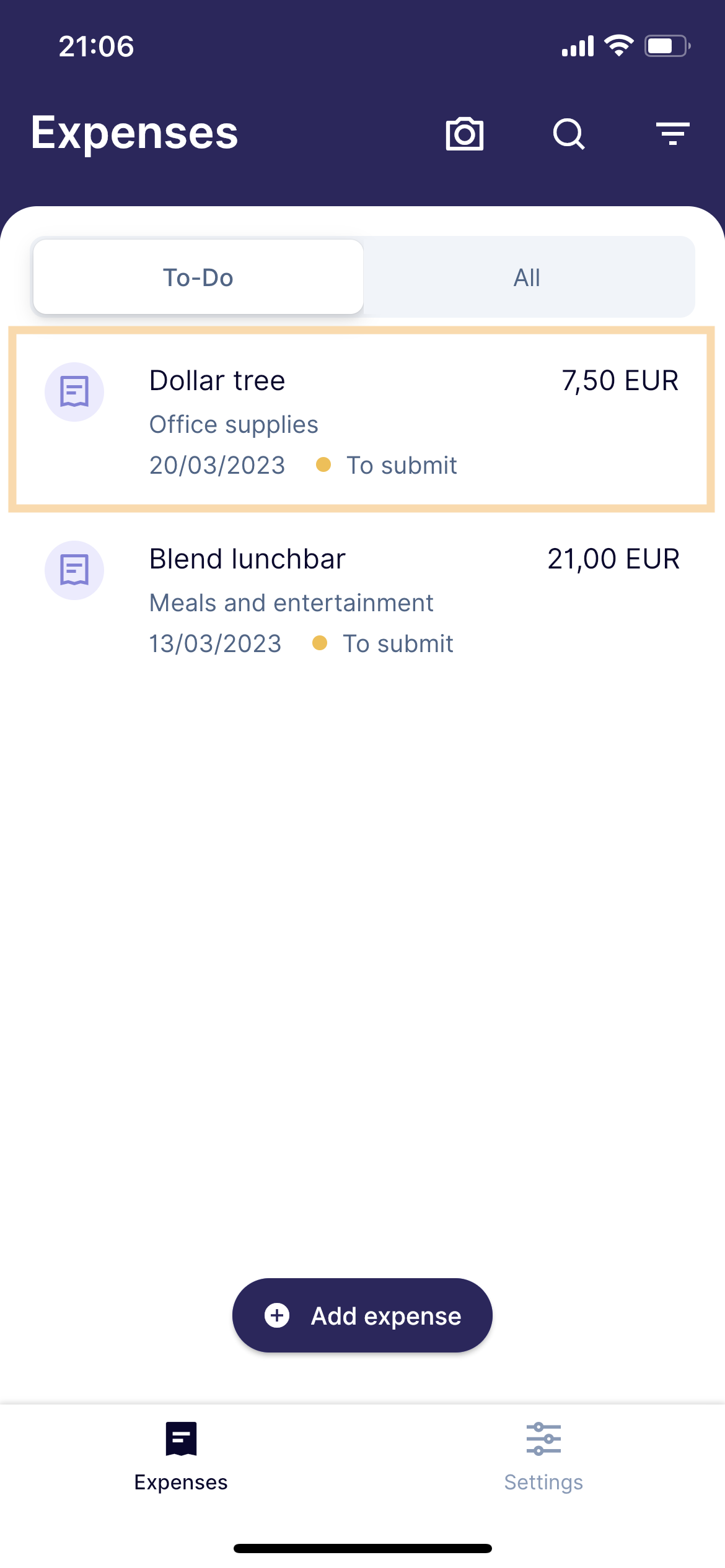725x1568 pixels.
Task: Switch to the All tab
Action: click(x=527, y=277)
